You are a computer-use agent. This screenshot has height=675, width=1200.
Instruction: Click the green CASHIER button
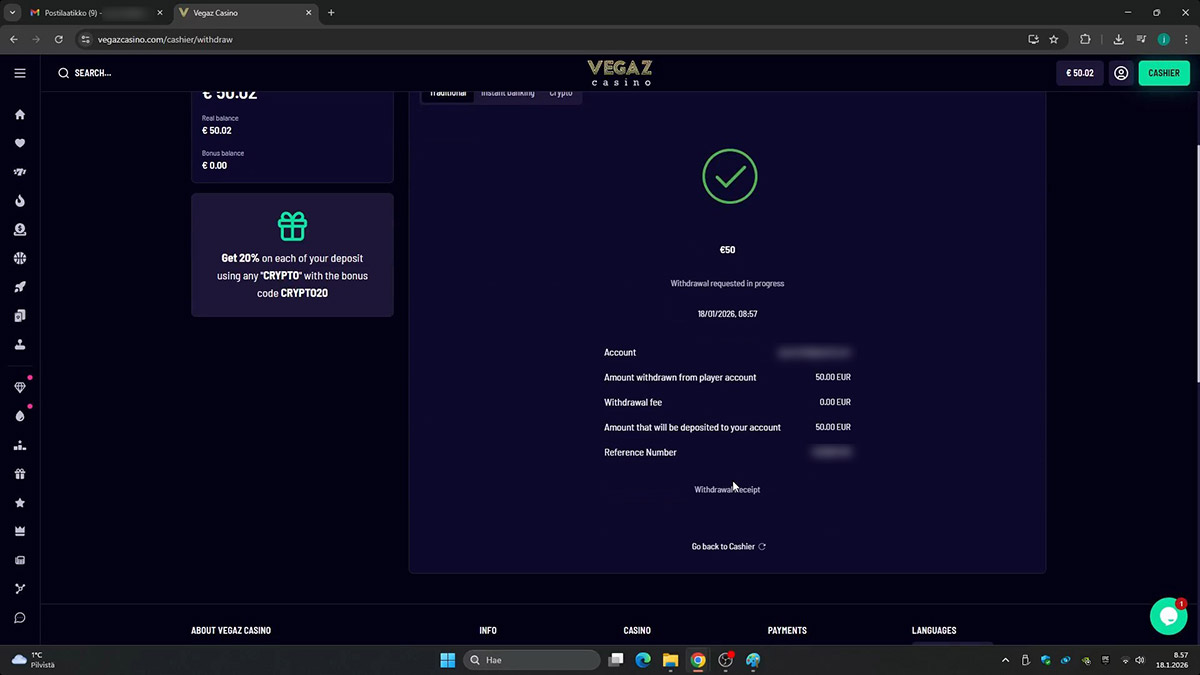[1164, 73]
